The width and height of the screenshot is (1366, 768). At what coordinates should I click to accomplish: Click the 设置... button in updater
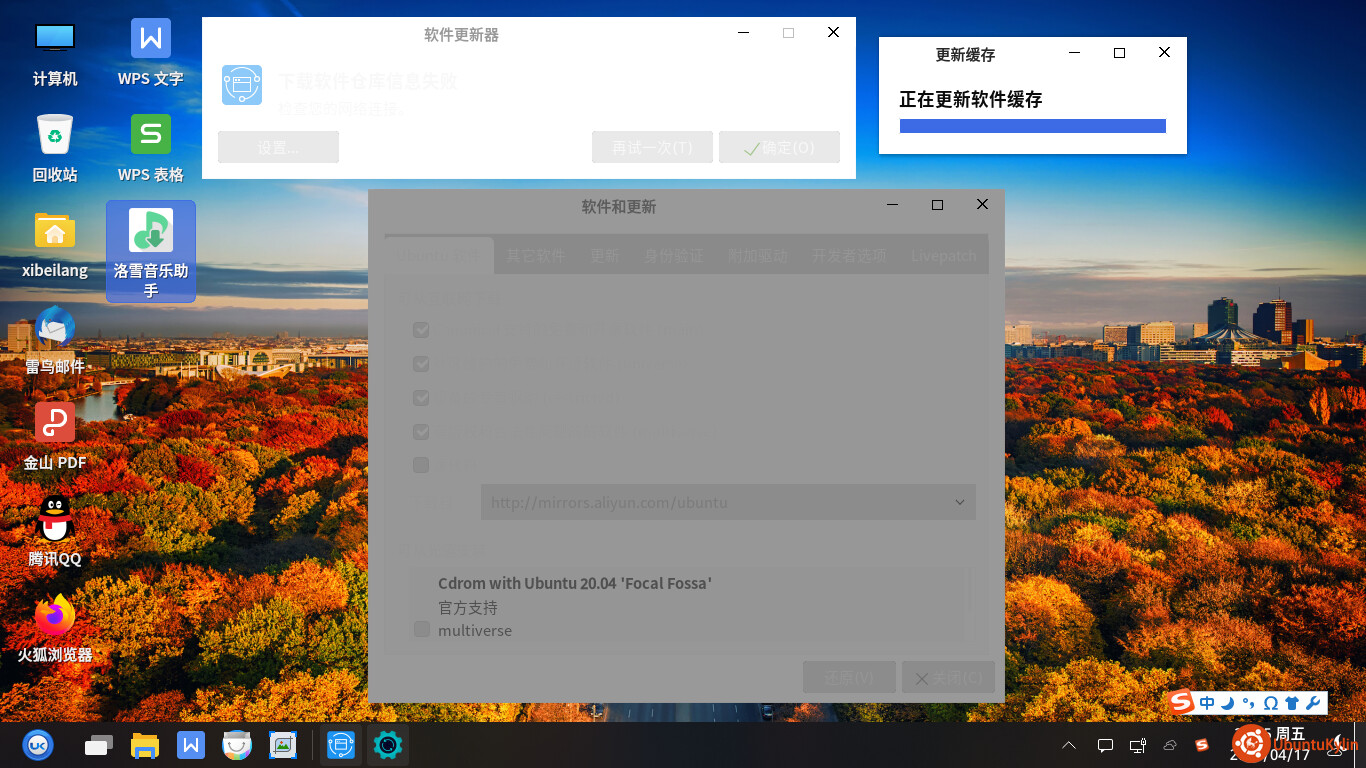click(278, 147)
